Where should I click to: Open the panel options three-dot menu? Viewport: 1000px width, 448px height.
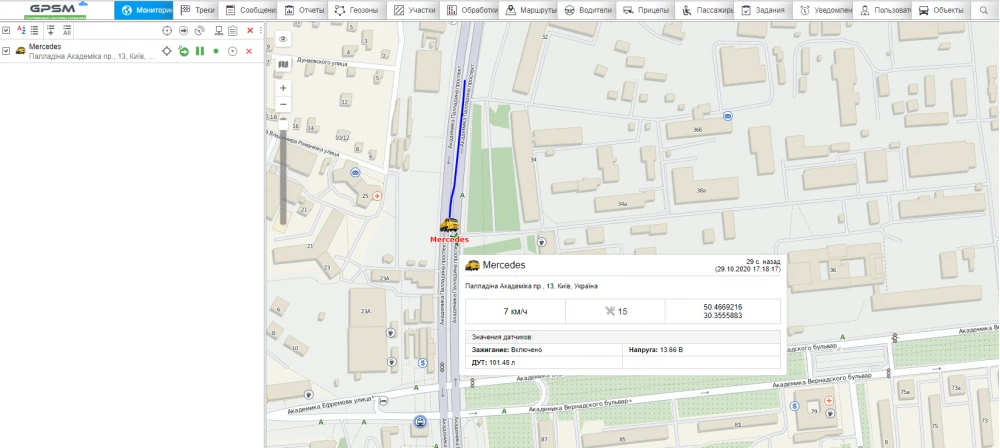(x=260, y=30)
